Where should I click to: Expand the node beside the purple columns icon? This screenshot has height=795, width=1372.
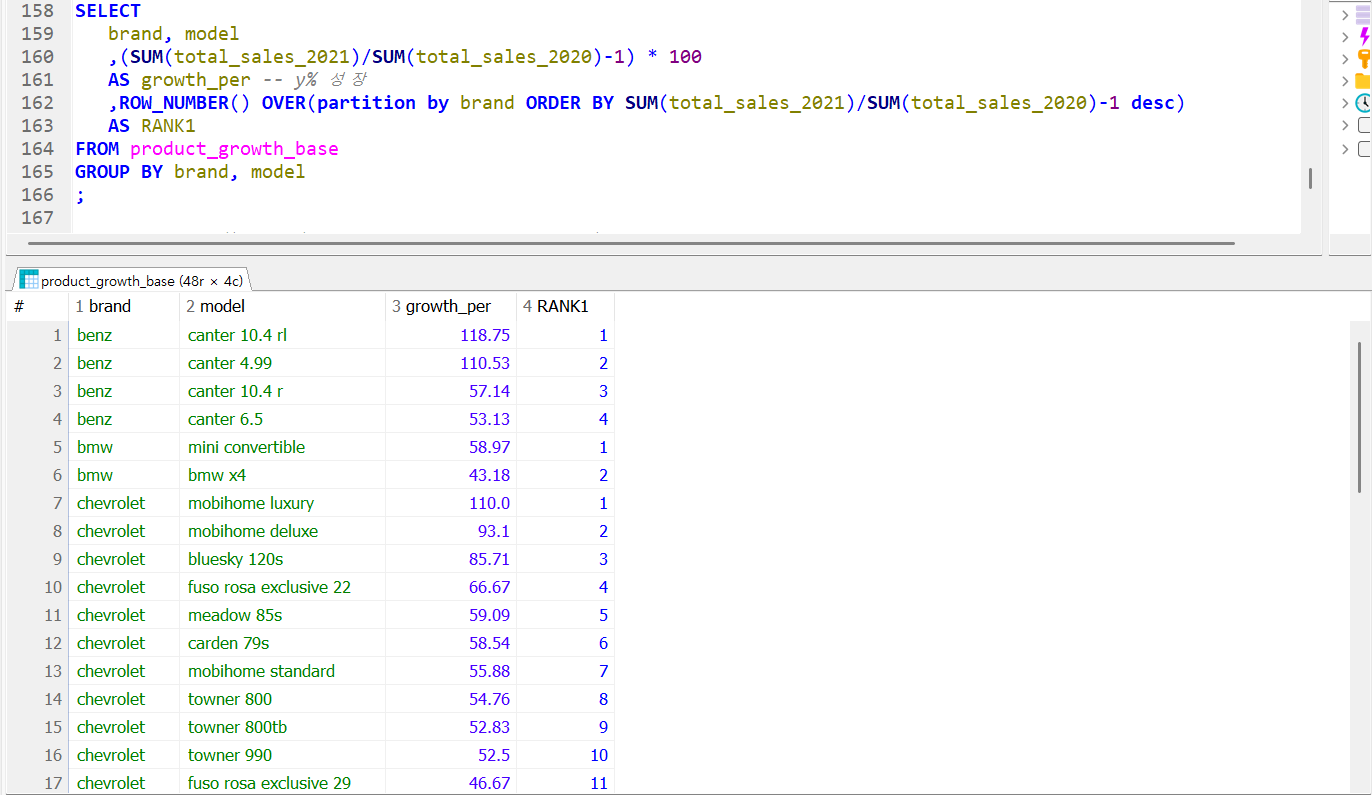(1345, 14)
